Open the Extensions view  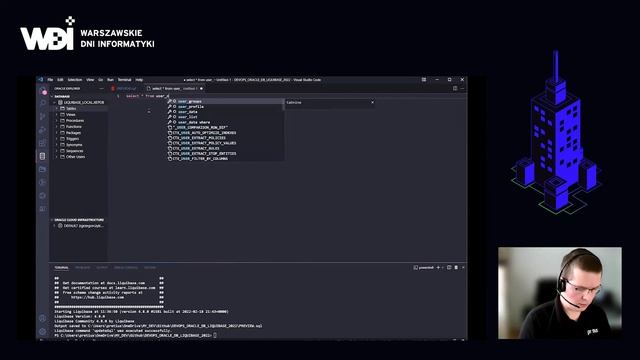[43, 143]
